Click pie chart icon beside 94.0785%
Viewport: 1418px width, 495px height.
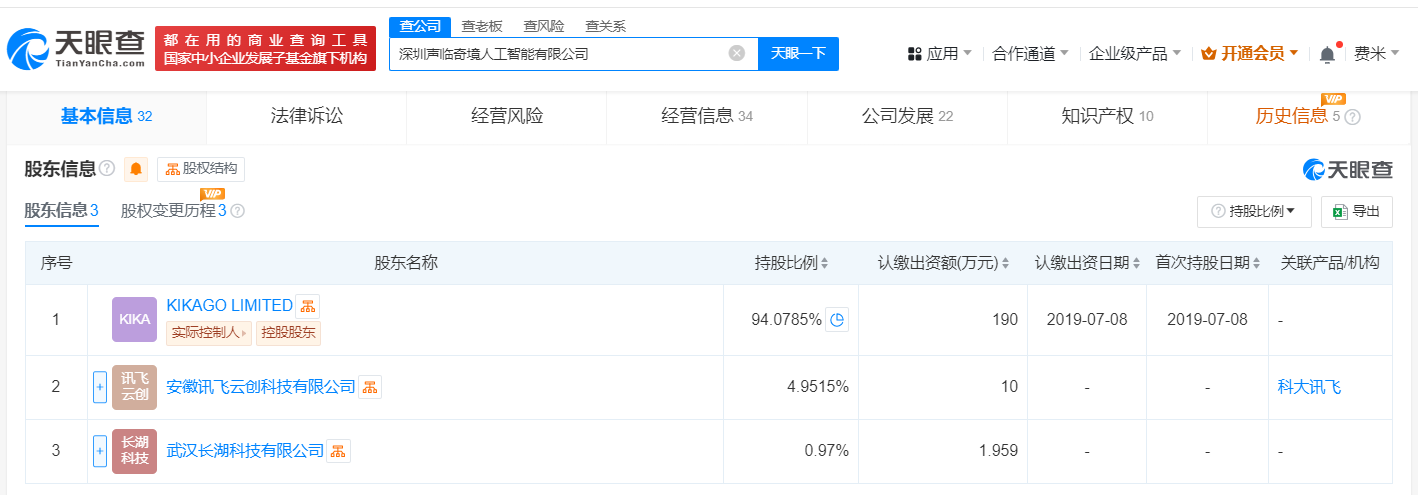coord(837,320)
